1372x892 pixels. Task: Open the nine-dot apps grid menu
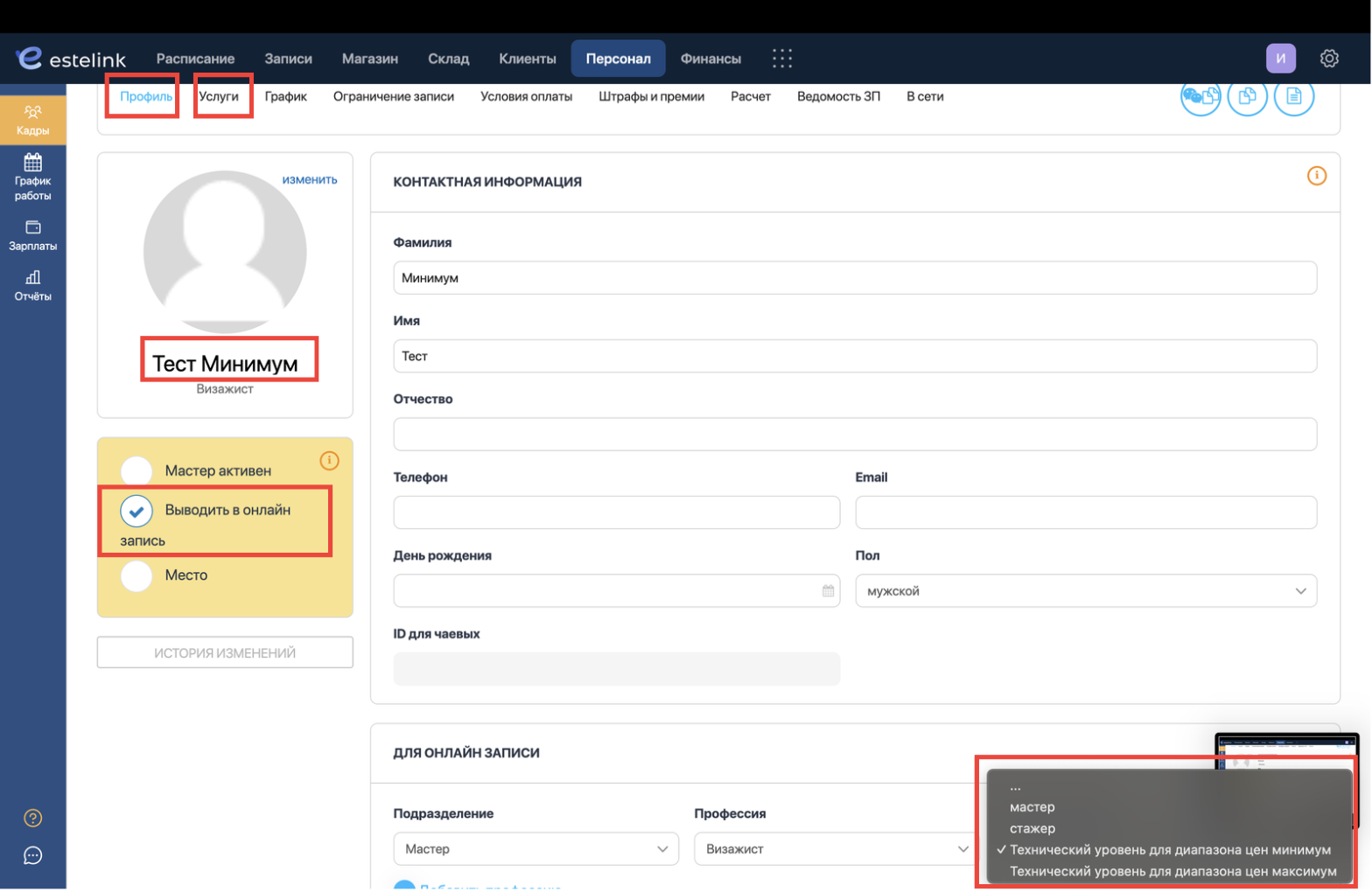coord(782,59)
